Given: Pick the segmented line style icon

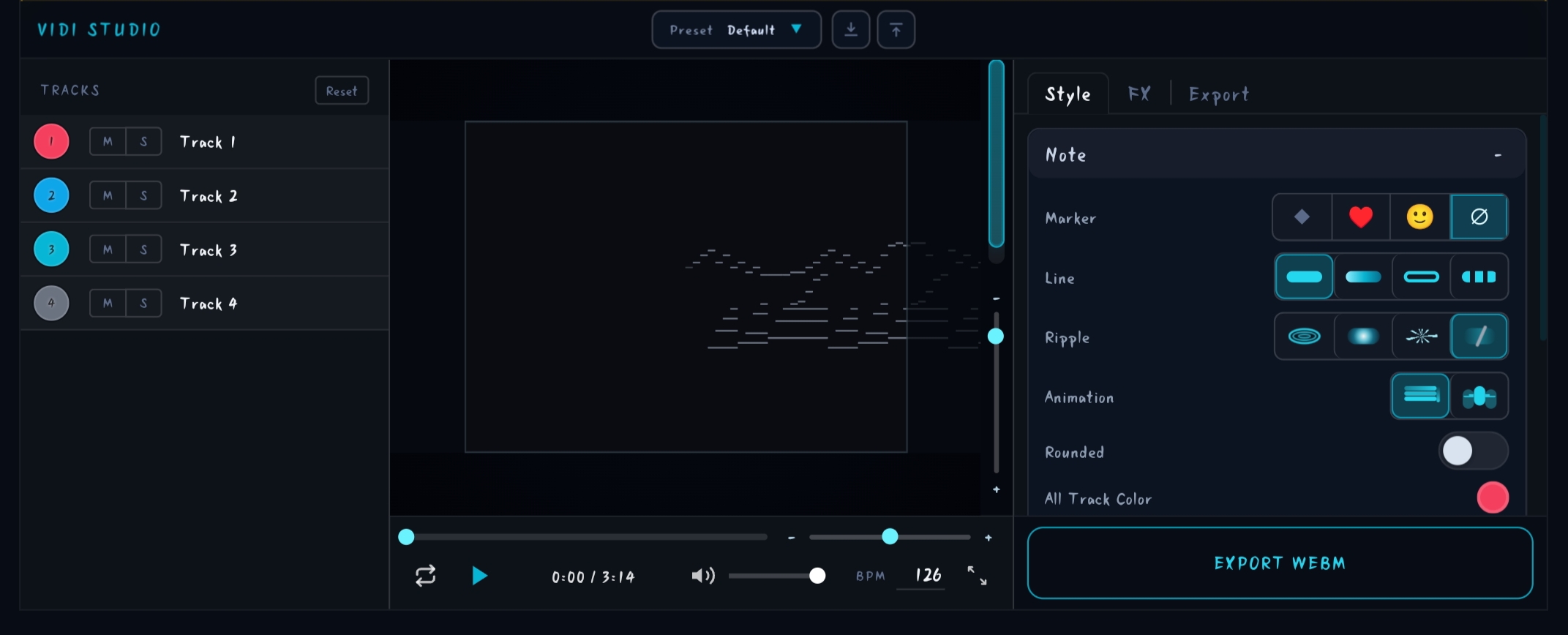Looking at the screenshot, I should (1479, 277).
